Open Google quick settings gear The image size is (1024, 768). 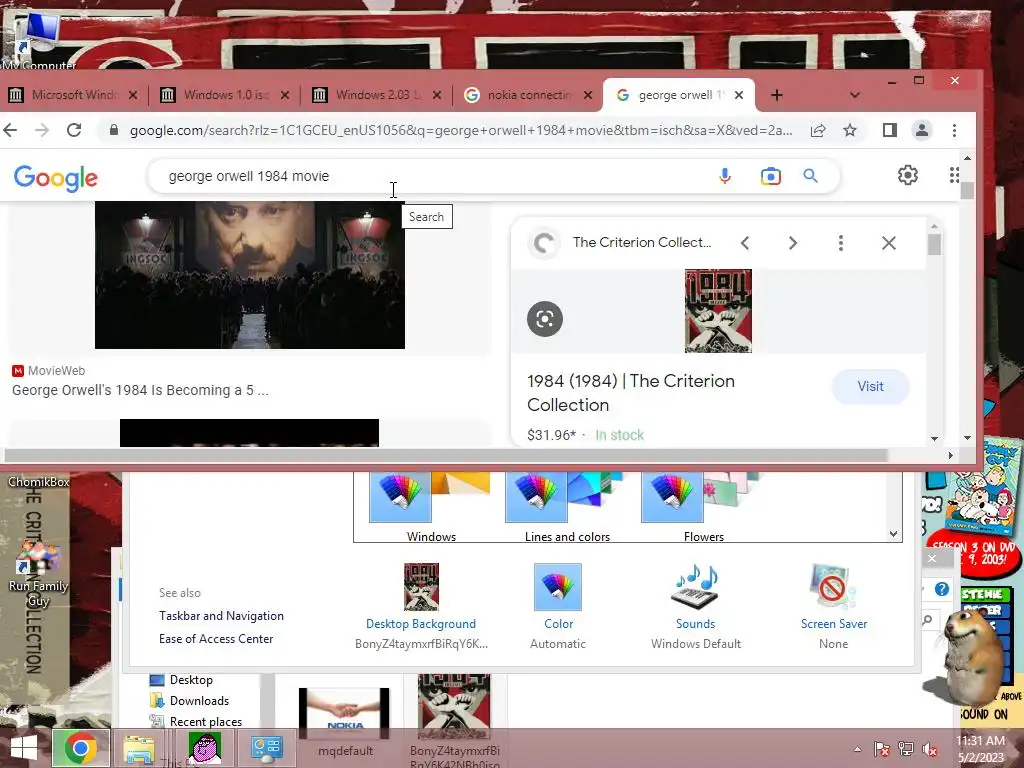point(907,175)
